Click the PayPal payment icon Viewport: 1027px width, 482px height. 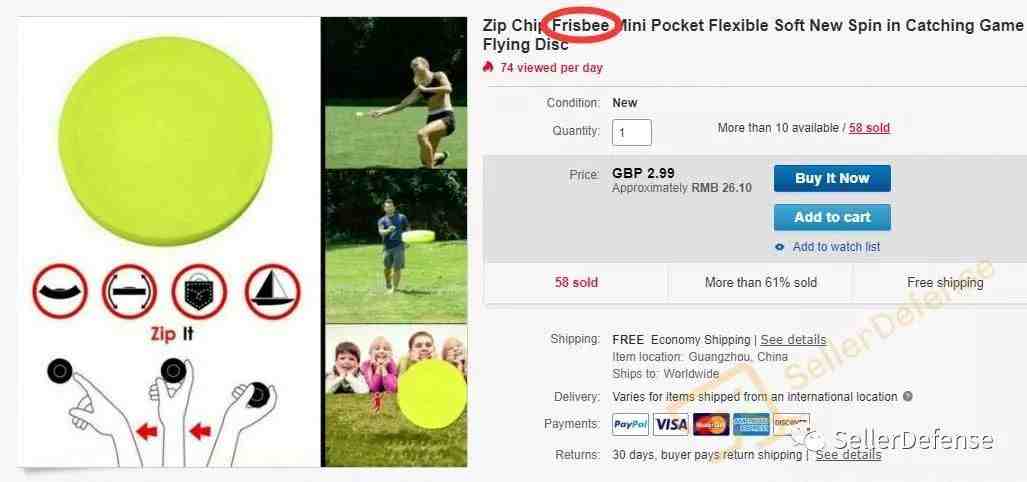tap(630, 424)
